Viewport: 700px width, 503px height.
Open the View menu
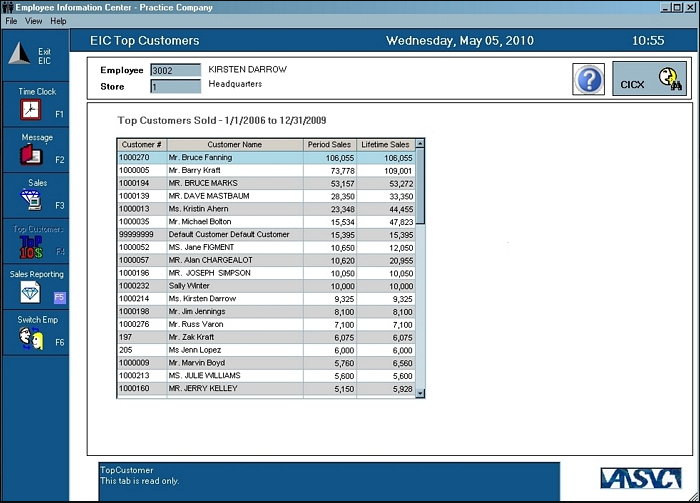pos(34,21)
